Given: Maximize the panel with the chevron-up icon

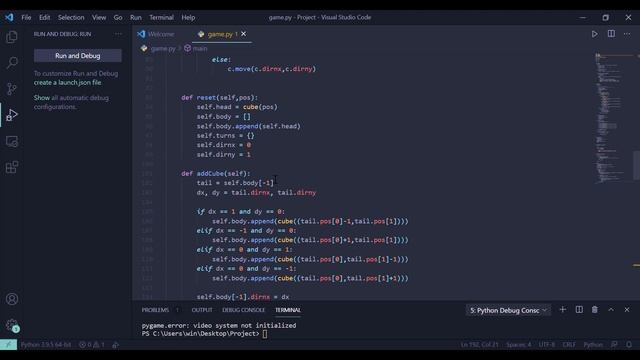Looking at the screenshot, I should [x=611, y=310].
